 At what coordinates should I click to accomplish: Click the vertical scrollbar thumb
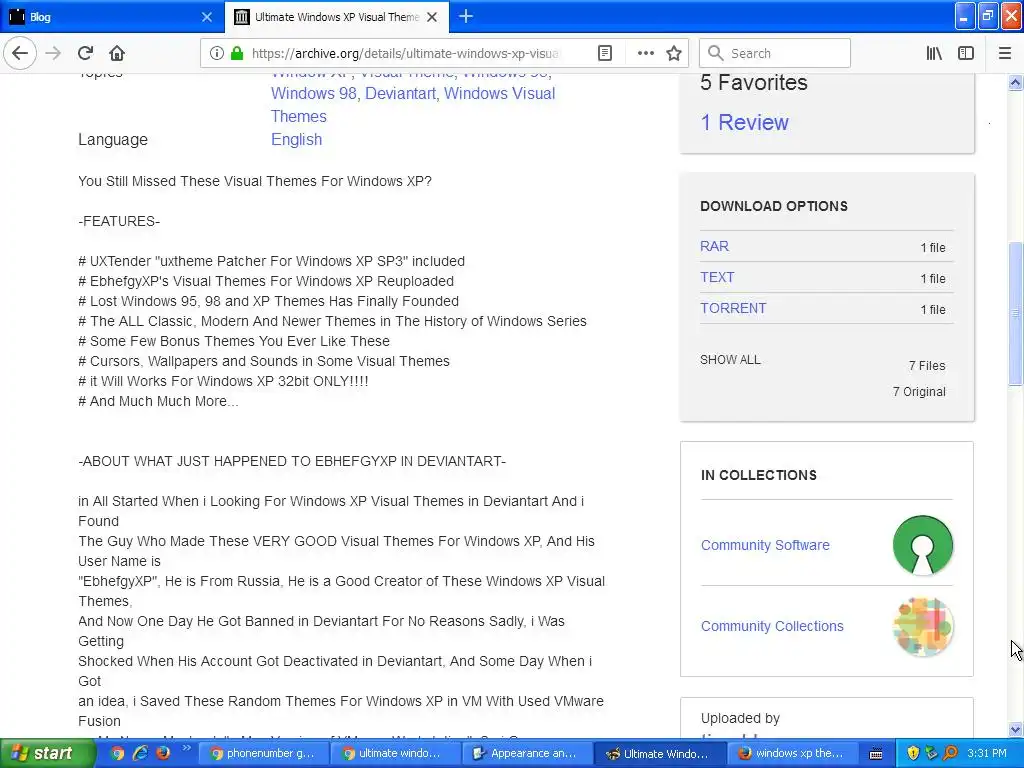(x=1016, y=313)
